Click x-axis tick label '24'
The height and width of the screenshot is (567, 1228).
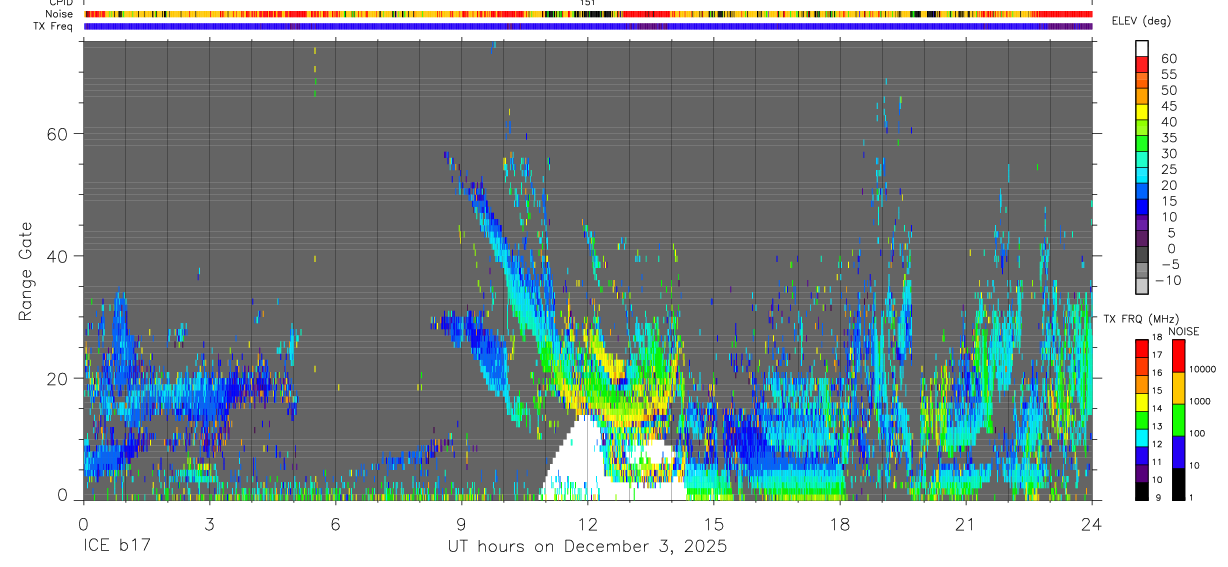1091,523
